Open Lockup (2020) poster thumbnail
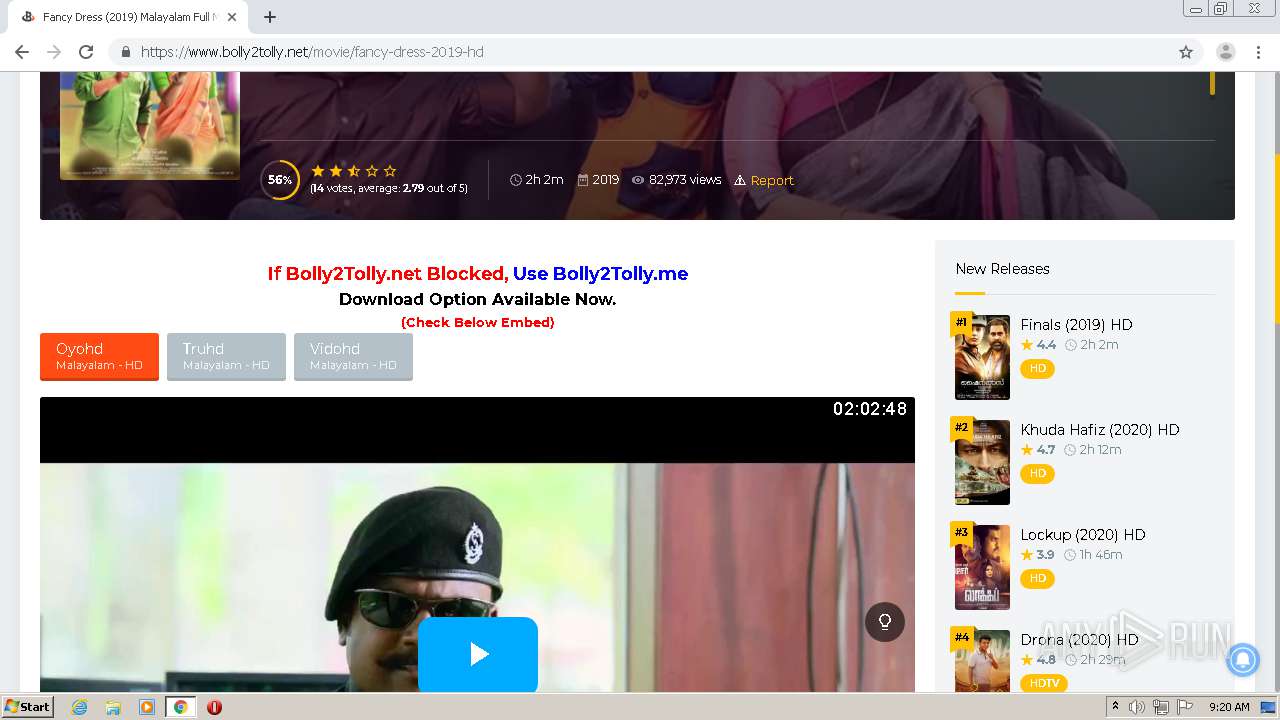This screenshot has width=1280, height=720. pyautogui.click(x=982, y=567)
